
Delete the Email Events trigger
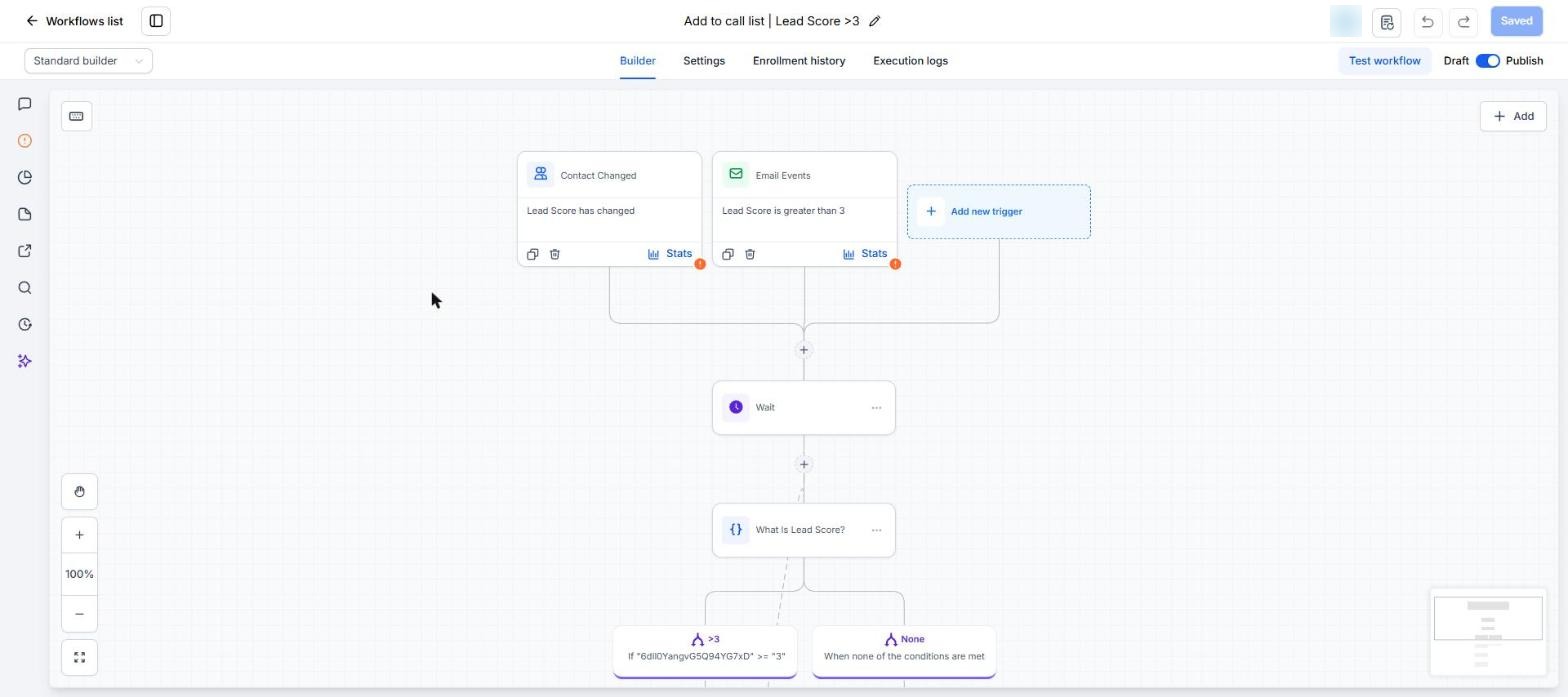(x=750, y=254)
